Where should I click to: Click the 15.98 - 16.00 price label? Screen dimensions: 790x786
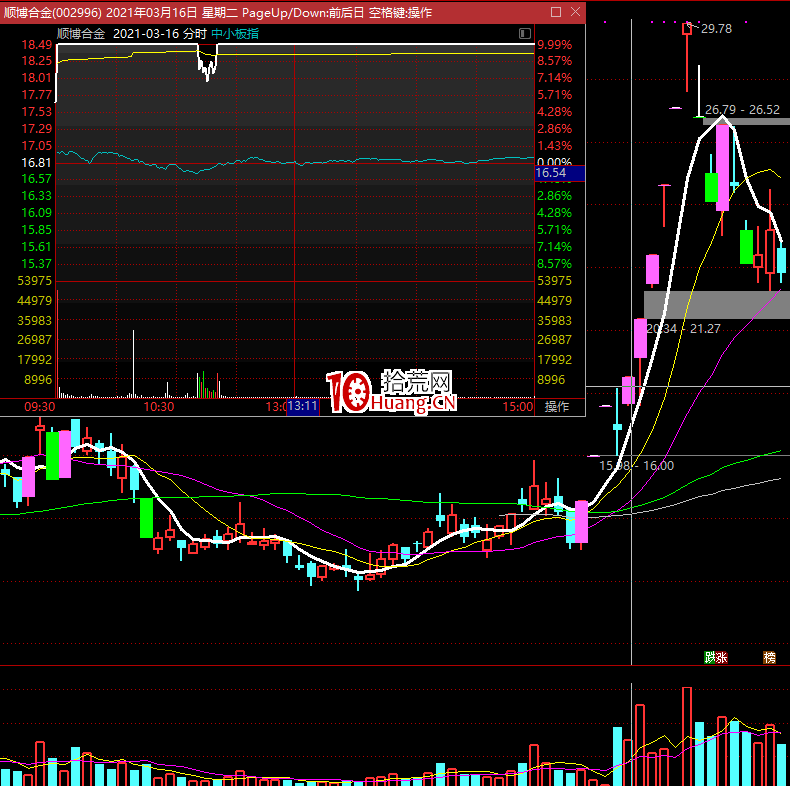[636, 465]
